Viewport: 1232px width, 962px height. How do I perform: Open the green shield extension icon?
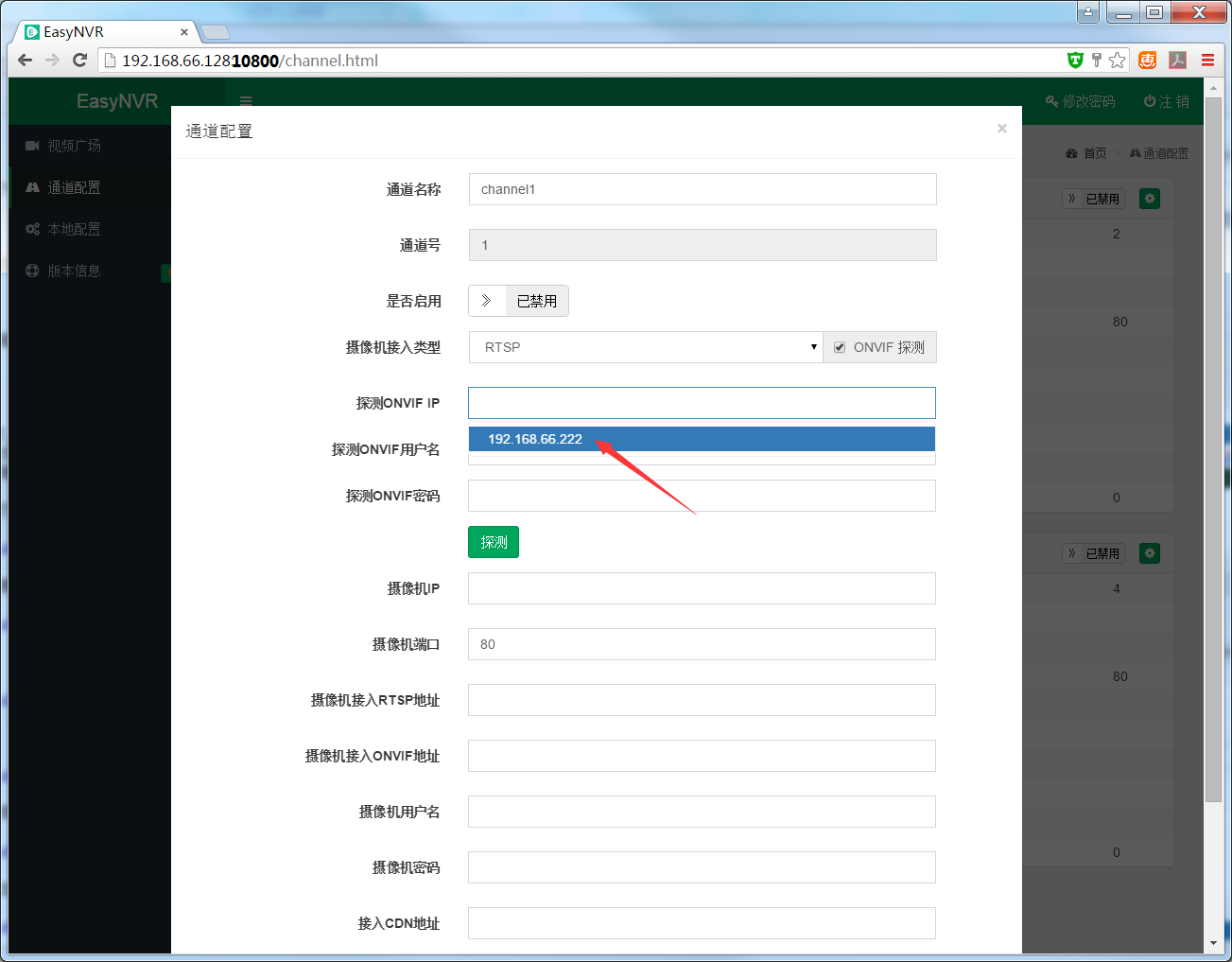click(x=1075, y=61)
